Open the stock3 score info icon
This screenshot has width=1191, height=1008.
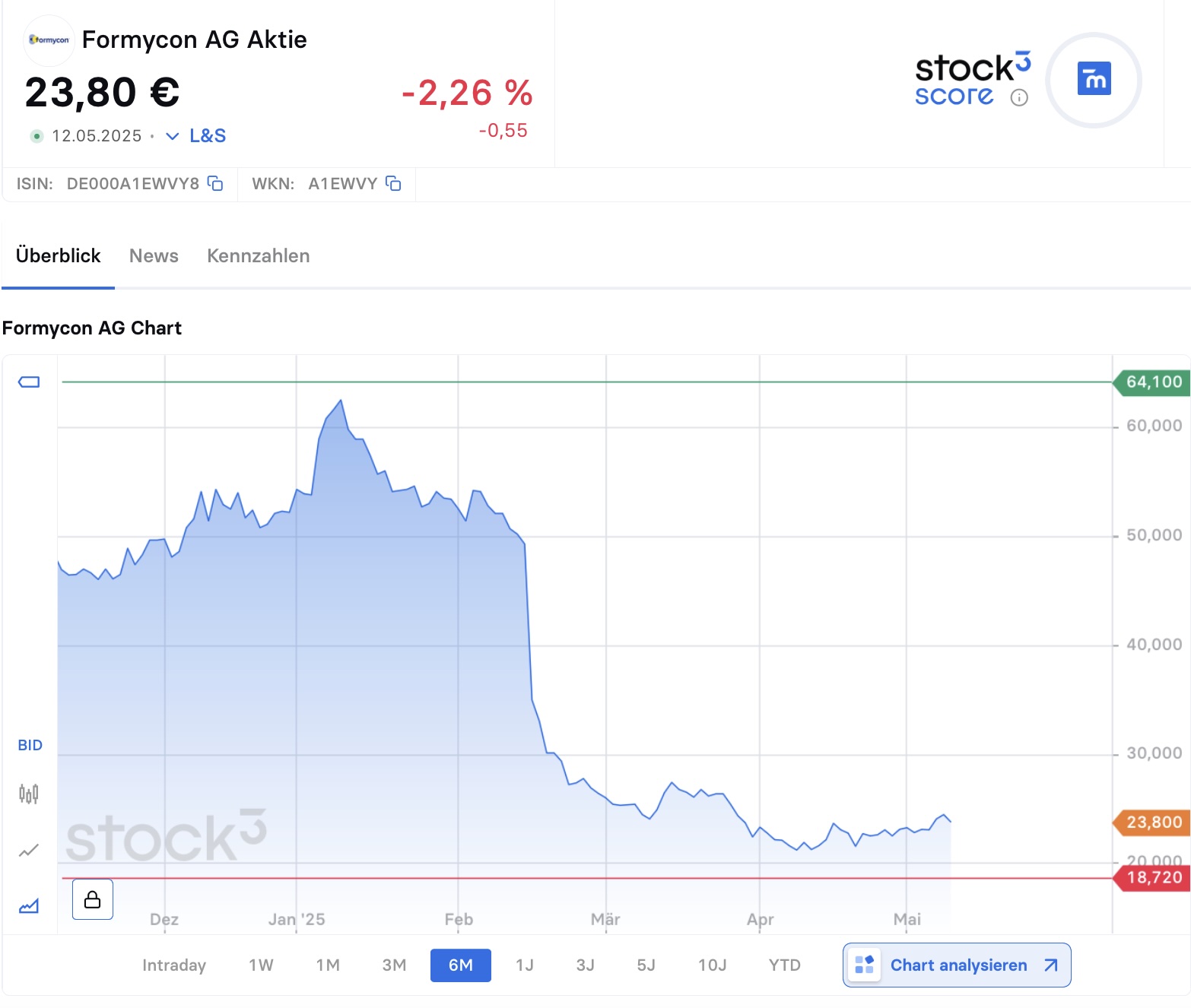[1019, 97]
